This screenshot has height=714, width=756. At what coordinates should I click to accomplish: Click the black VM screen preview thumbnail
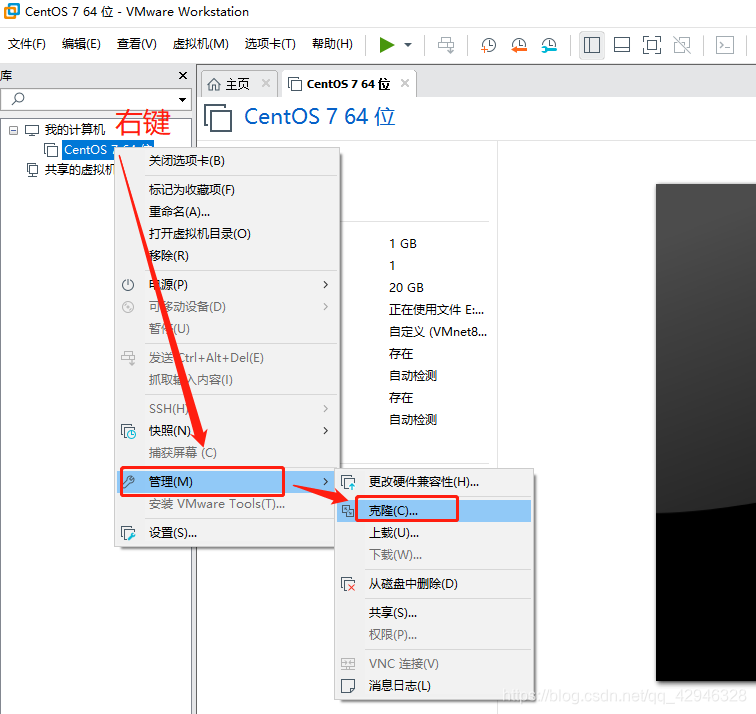tap(706, 432)
